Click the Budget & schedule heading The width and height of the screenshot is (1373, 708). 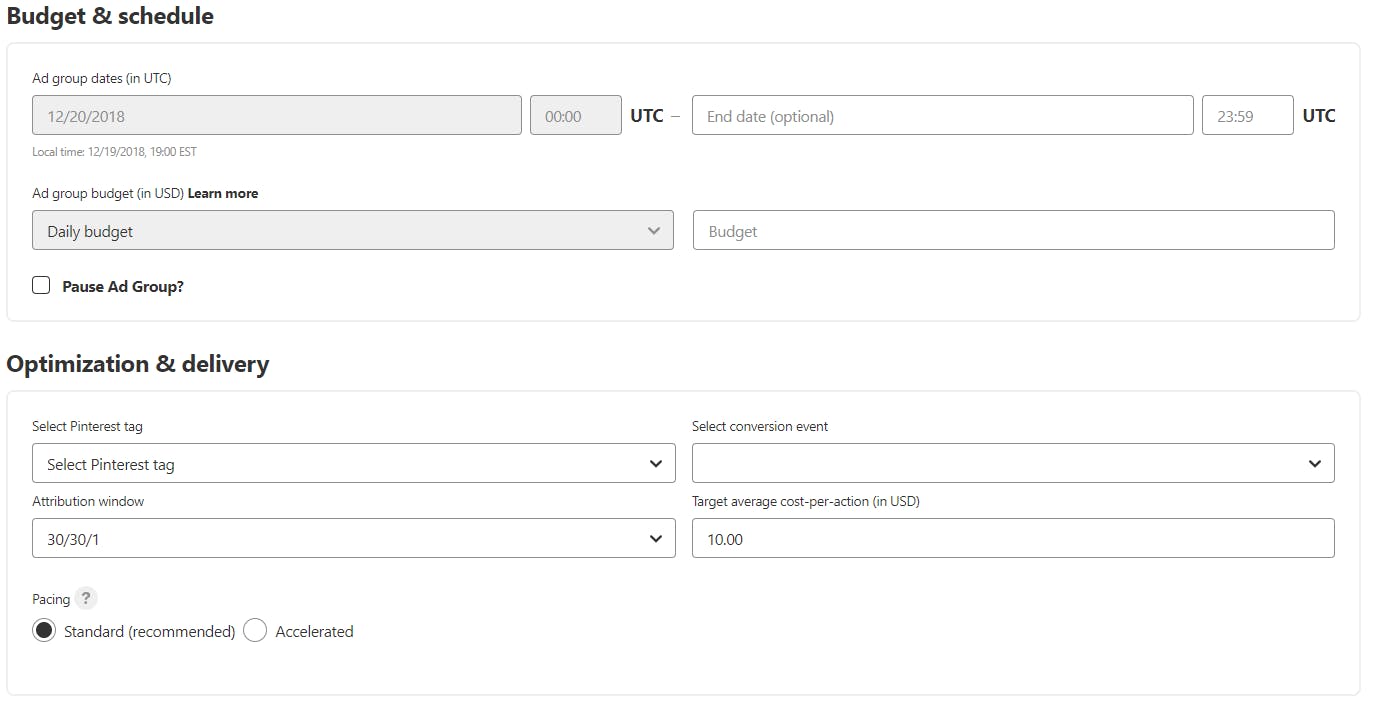pyautogui.click(x=110, y=16)
